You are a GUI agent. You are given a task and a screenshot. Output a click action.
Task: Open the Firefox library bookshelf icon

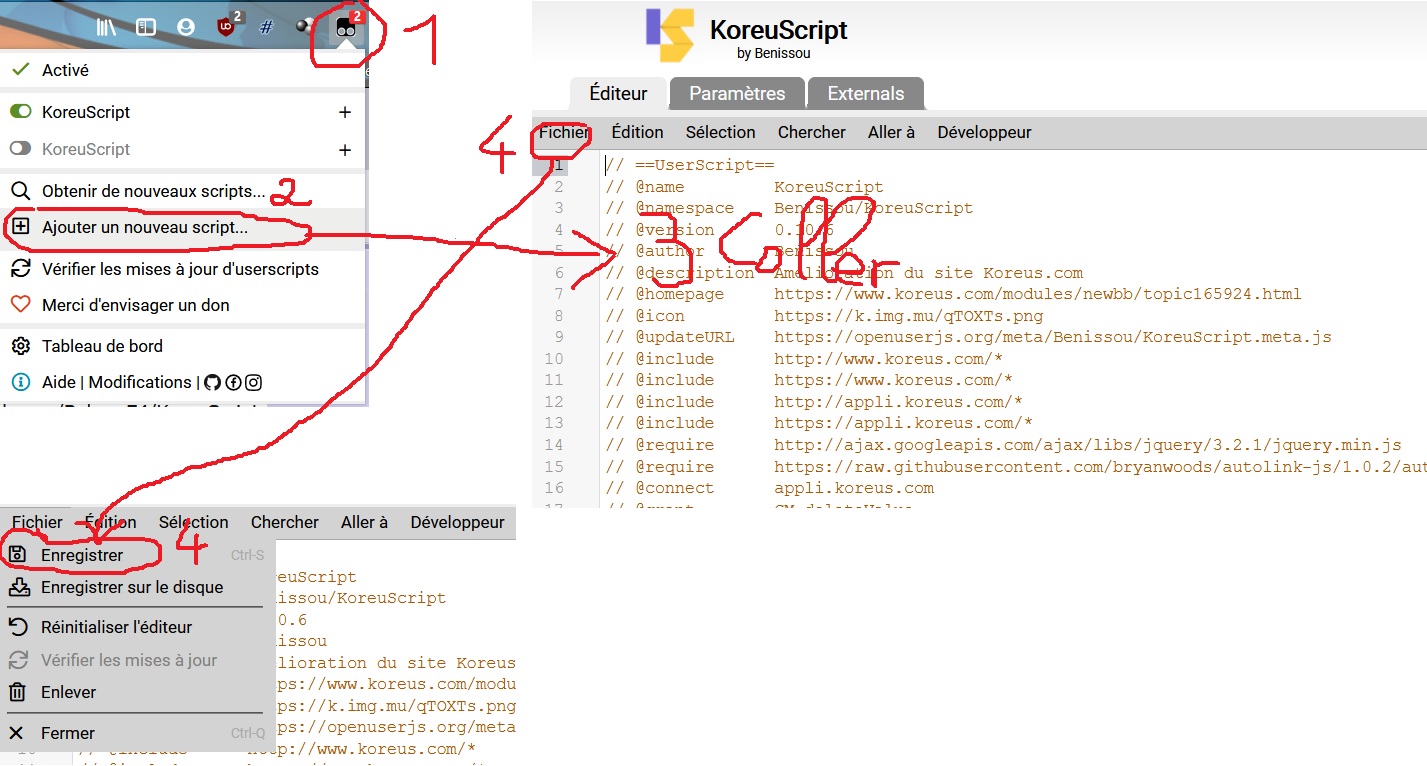pos(106,28)
